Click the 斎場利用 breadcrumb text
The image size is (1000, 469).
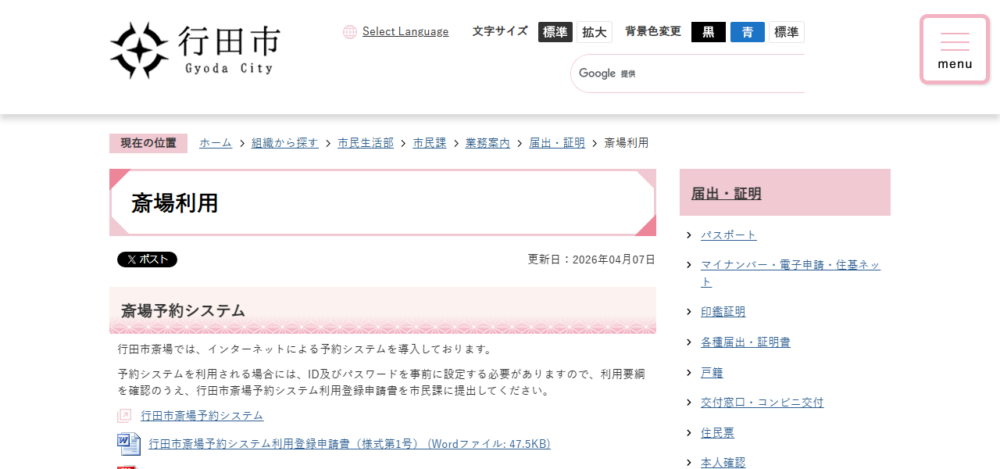click(626, 143)
